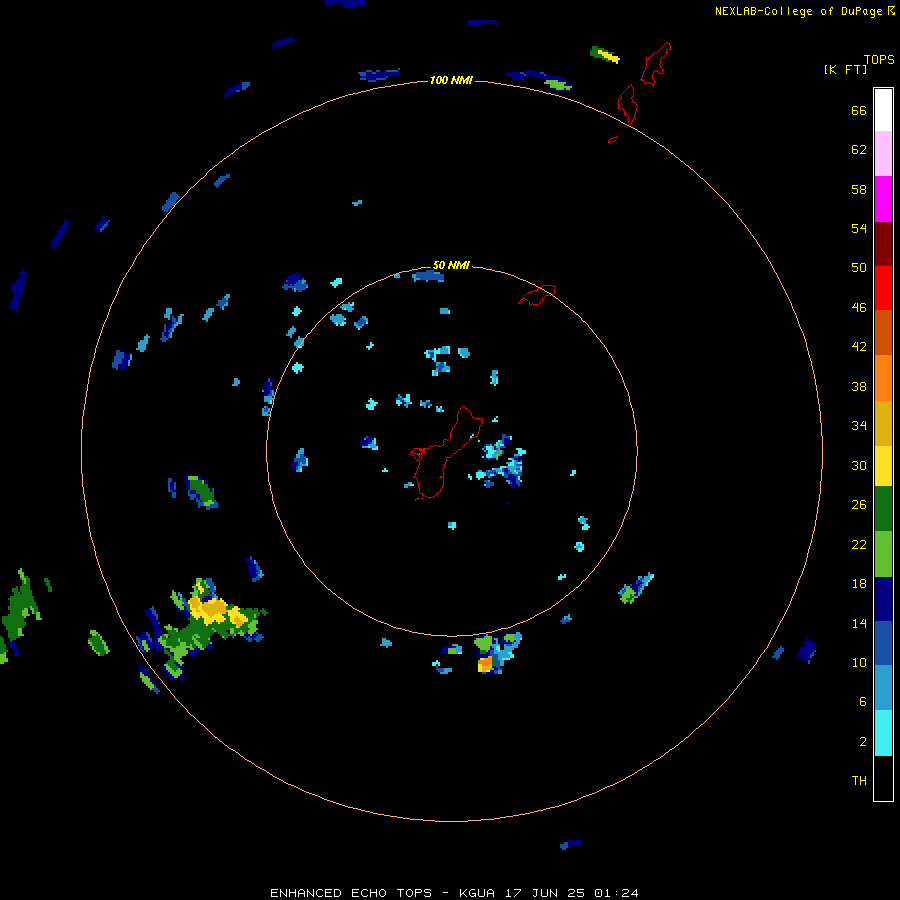The width and height of the screenshot is (900, 900).
Task: Click the orange echo cell south of Guam
Action: [x=486, y=664]
